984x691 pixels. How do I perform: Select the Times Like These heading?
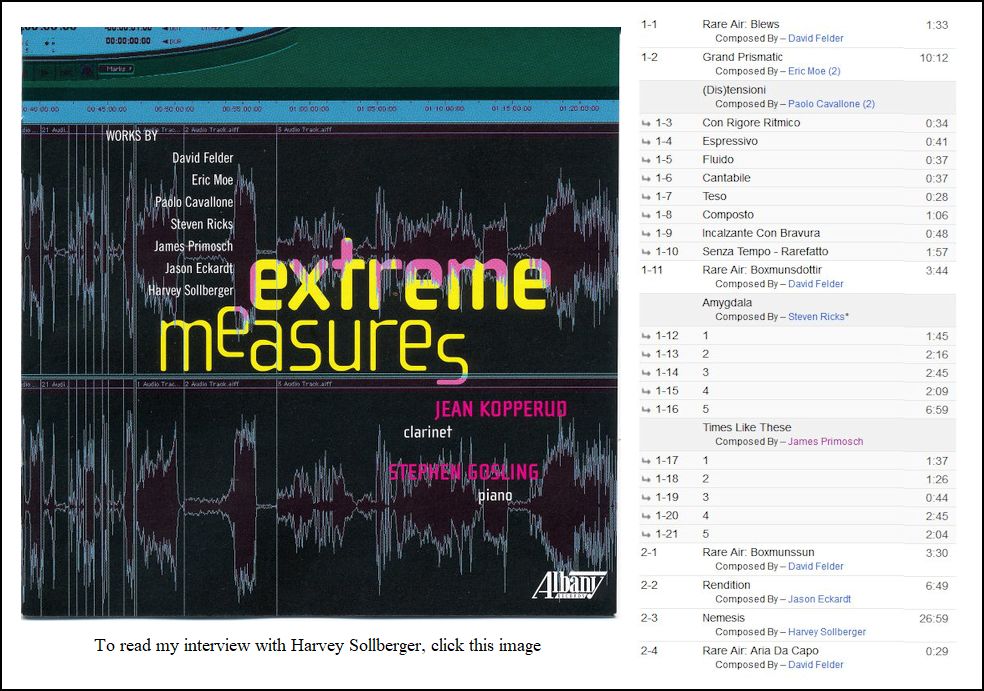point(747,427)
